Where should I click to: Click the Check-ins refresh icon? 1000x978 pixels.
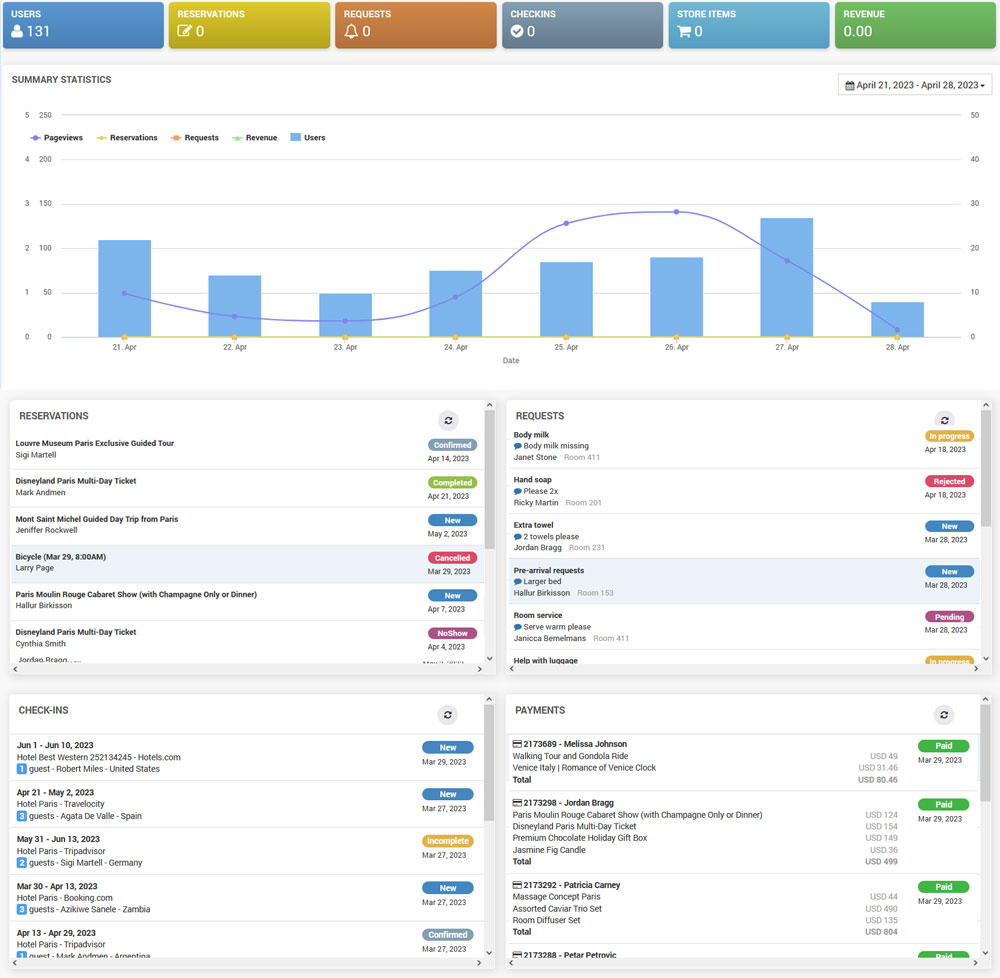tap(448, 715)
